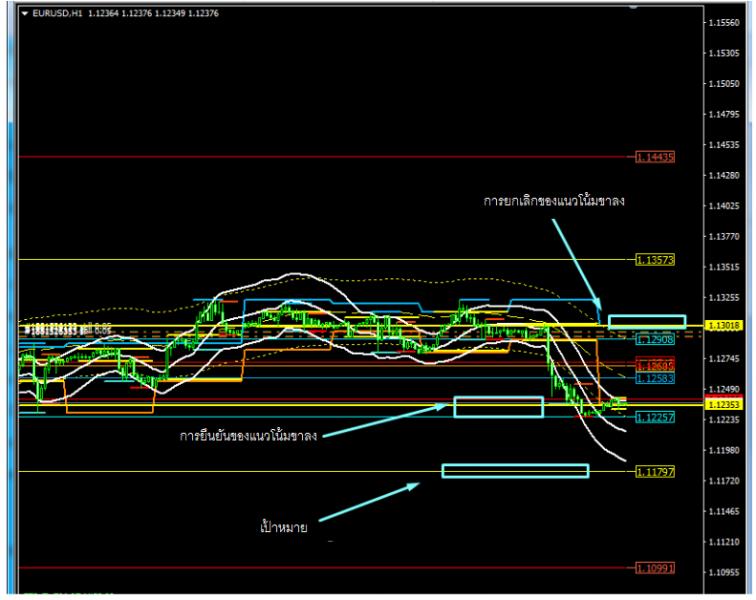Select the red level label 1.10991
756x600 pixels.
point(655,568)
